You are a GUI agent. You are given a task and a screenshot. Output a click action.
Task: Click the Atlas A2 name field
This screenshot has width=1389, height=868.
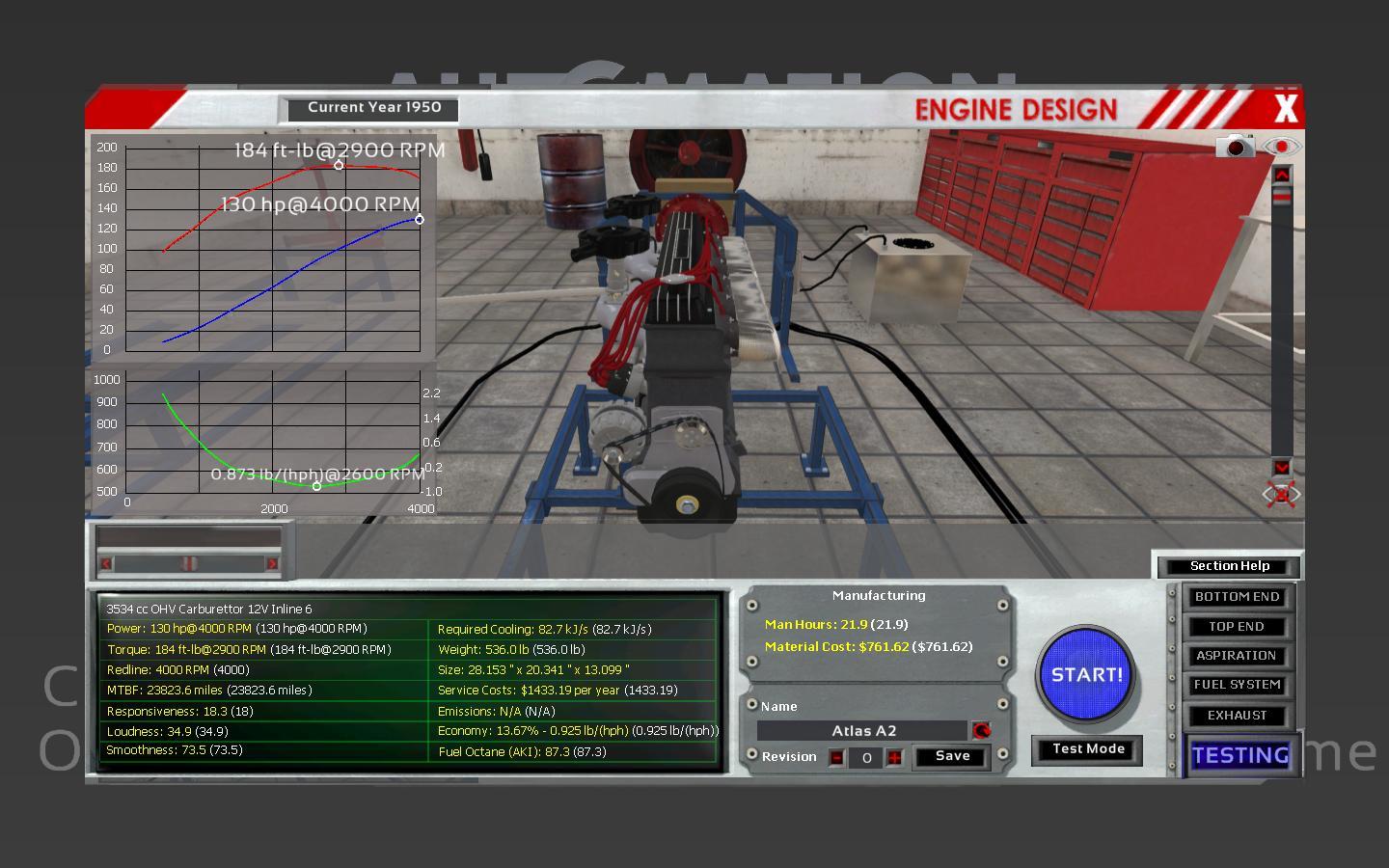pyautogui.click(x=862, y=731)
